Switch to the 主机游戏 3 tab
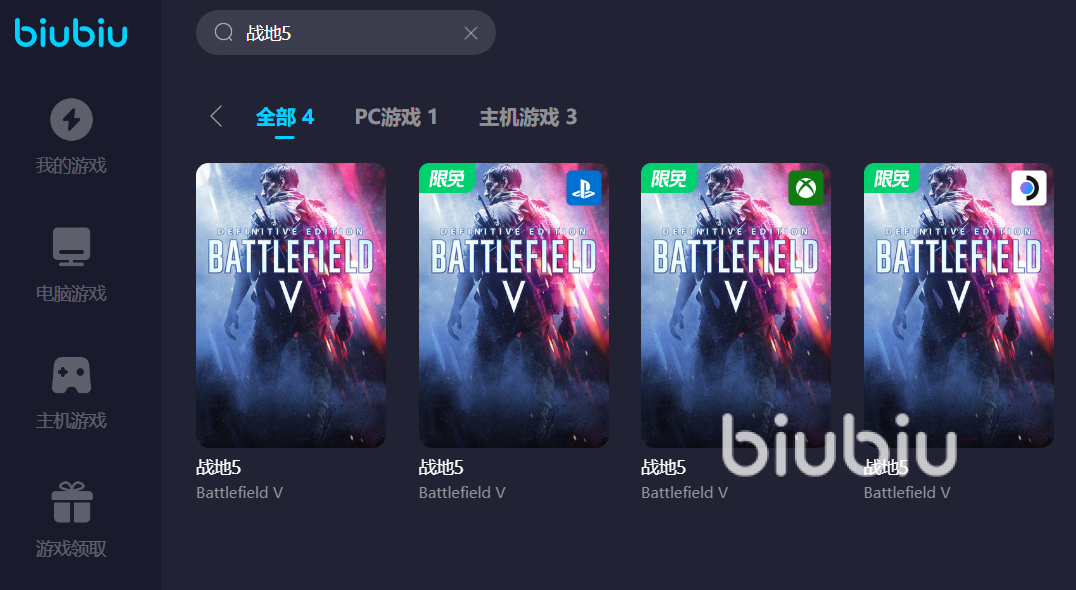 tap(528, 117)
